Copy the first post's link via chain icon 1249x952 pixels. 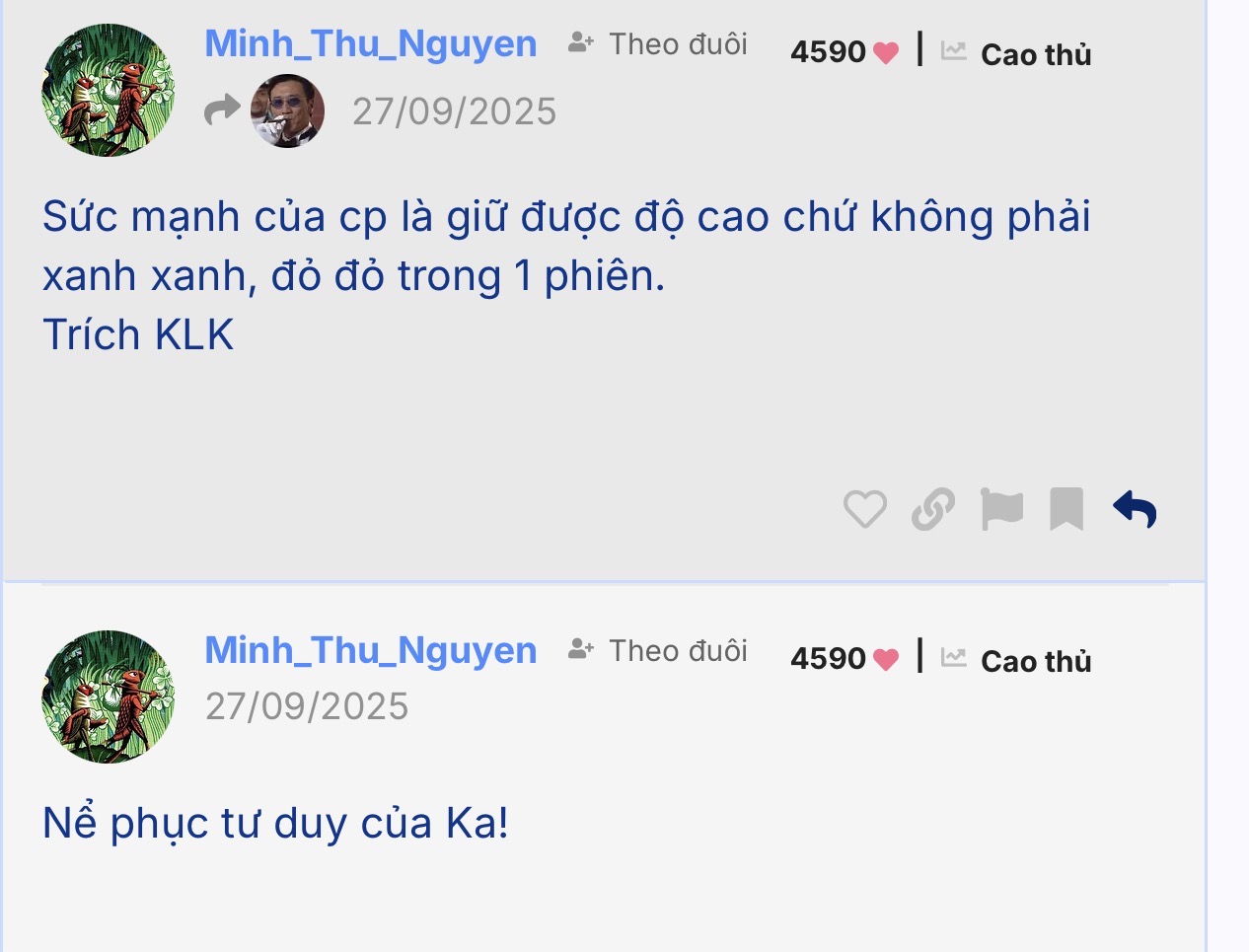pyautogui.click(x=933, y=509)
